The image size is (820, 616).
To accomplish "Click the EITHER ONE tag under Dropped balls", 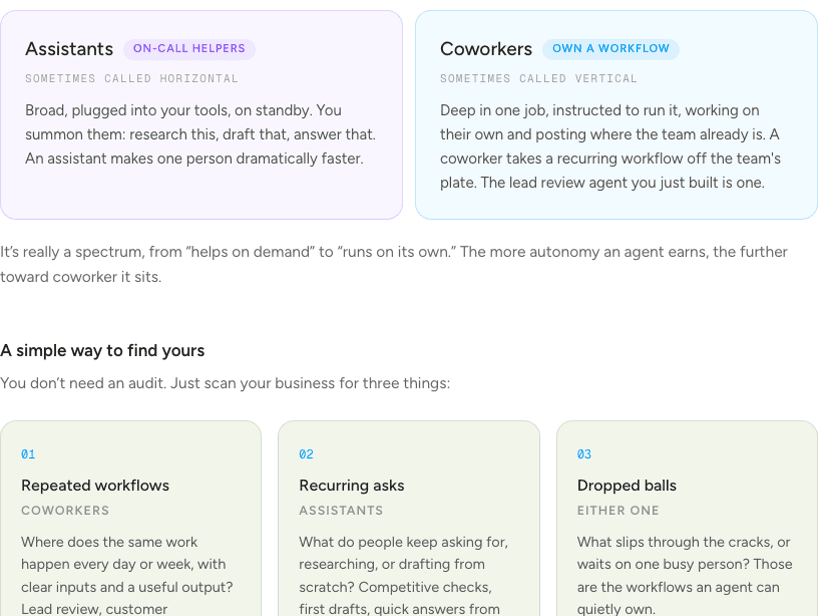I will 618,510.
